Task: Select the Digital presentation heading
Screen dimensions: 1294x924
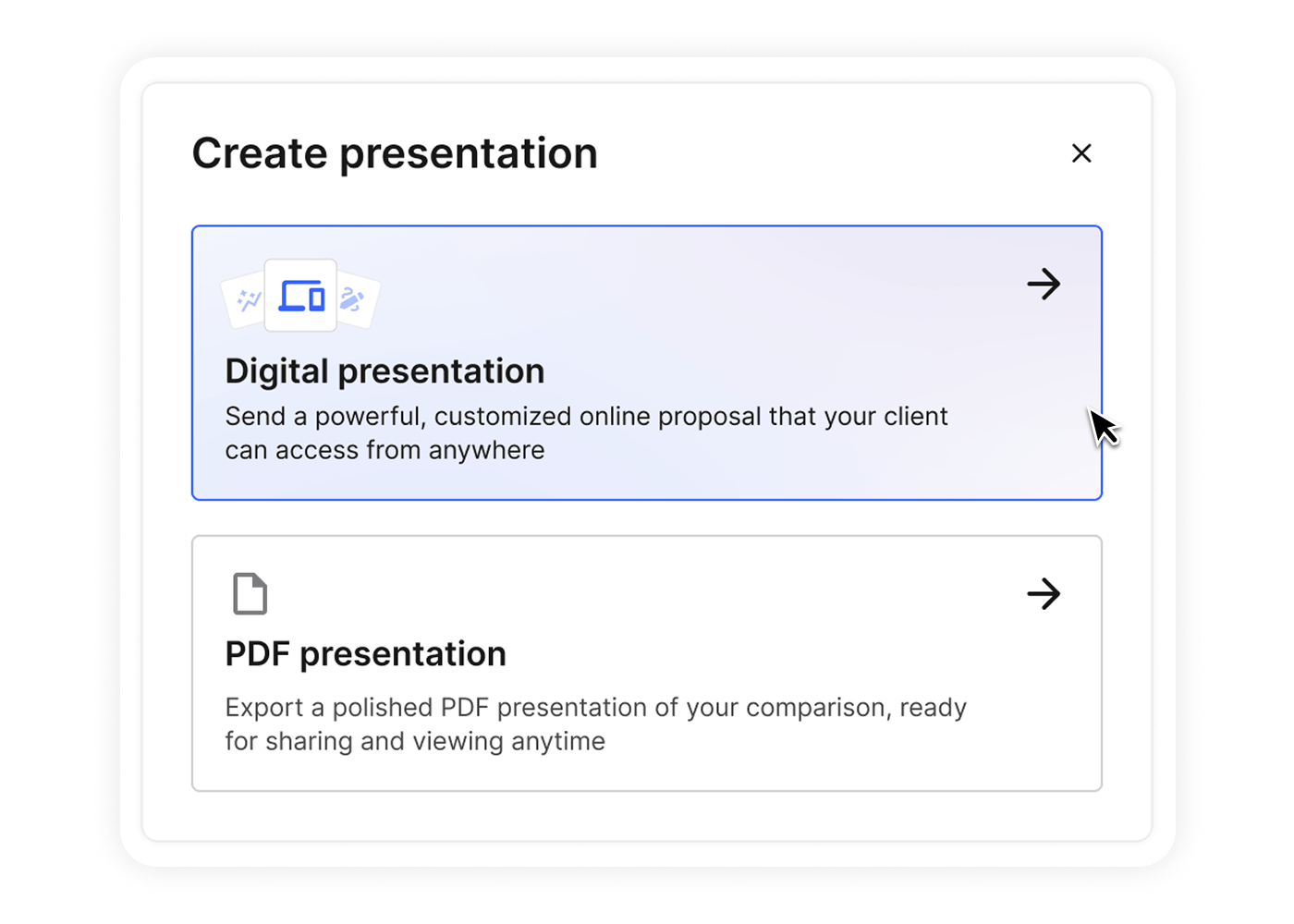Action: pos(385,371)
